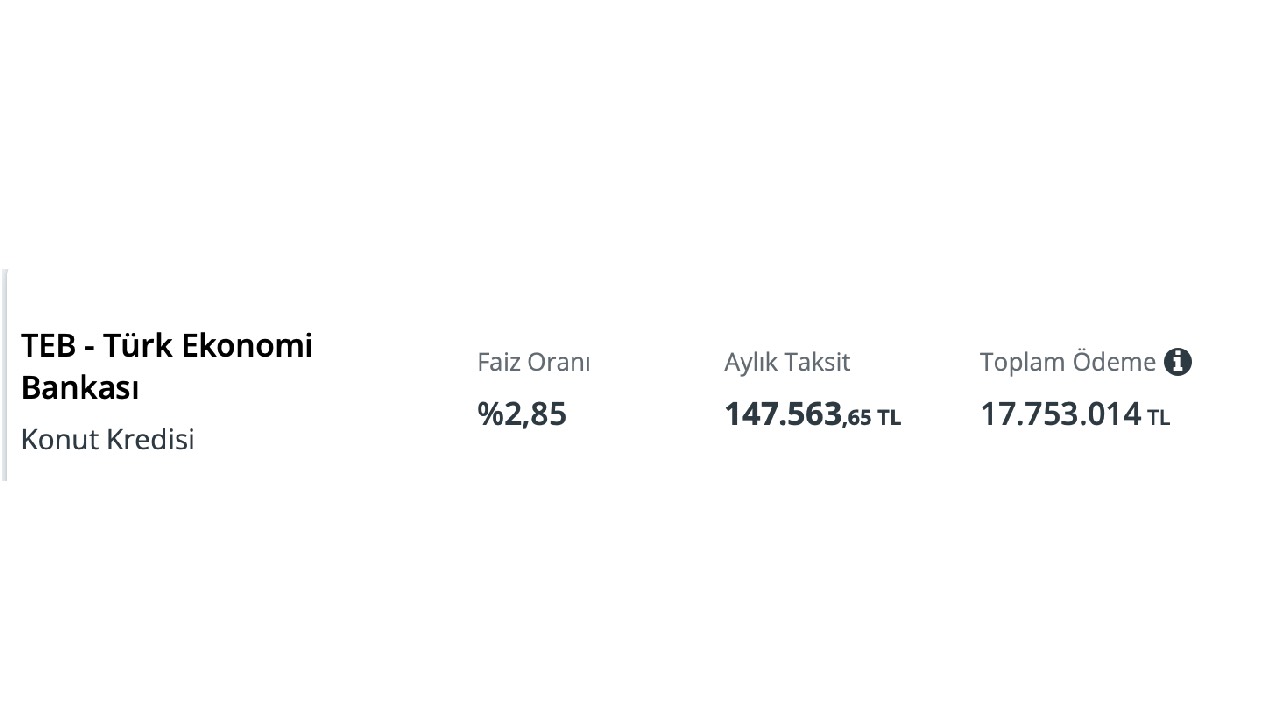The height and width of the screenshot is (720, 1280).
Task: Select the 17.753.014 total payment figure
Action: (1060, 414)
